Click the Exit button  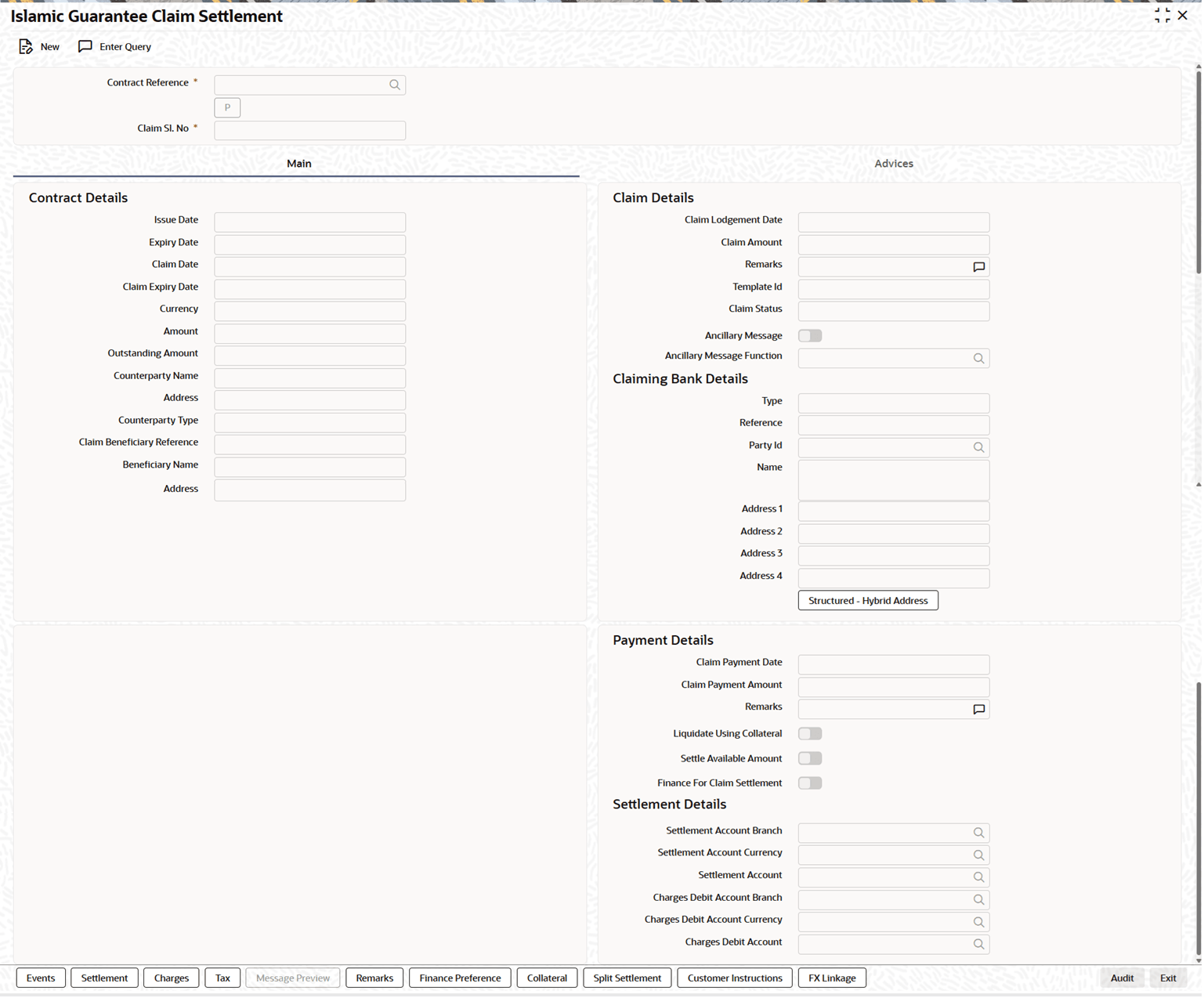click(x=1168, y=978)
